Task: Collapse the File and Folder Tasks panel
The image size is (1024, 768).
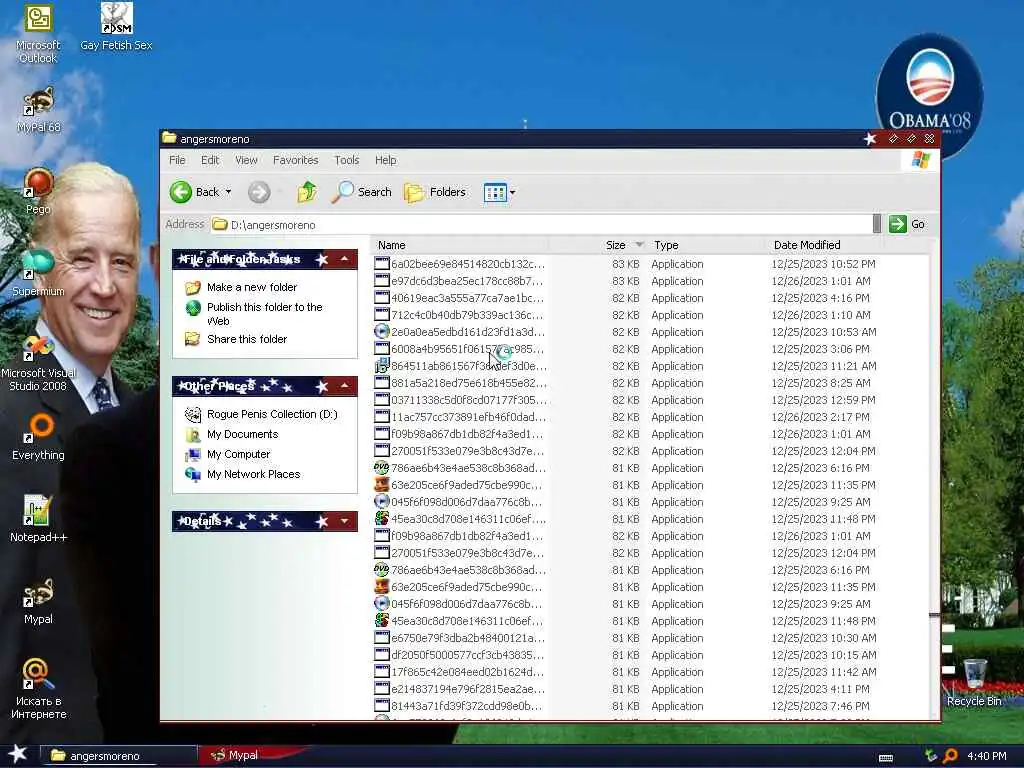Action: click(344, 259)
